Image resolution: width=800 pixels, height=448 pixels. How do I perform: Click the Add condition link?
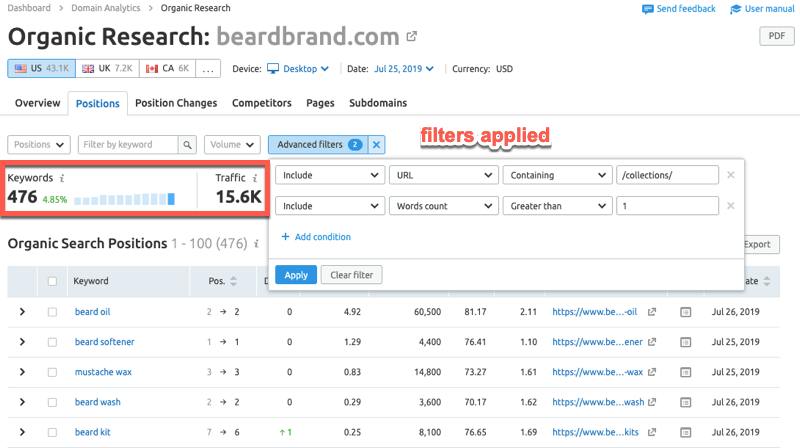(x=316, y=237)
